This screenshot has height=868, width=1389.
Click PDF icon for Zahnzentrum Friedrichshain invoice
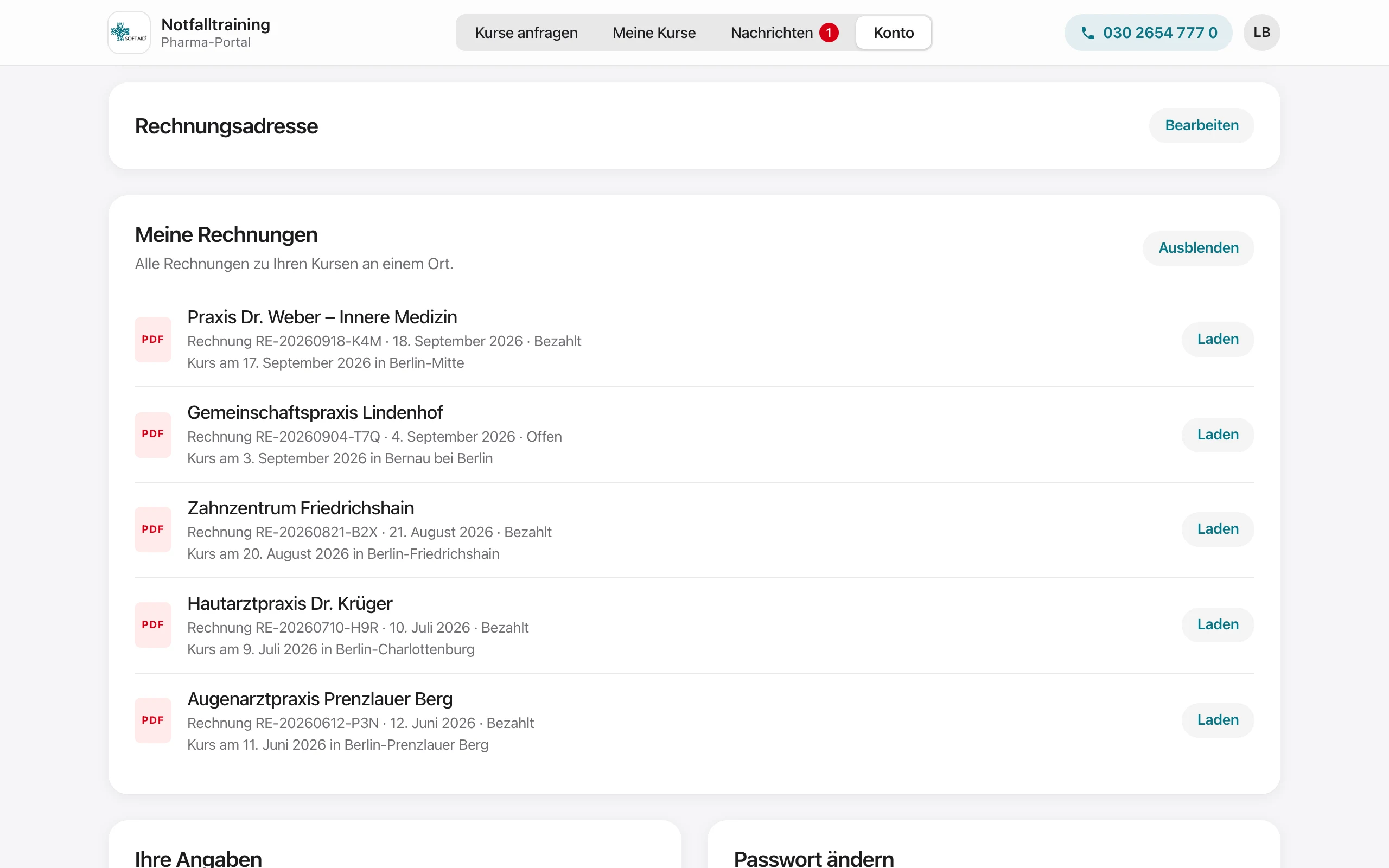pyautogui.click(x=152, y=529)
